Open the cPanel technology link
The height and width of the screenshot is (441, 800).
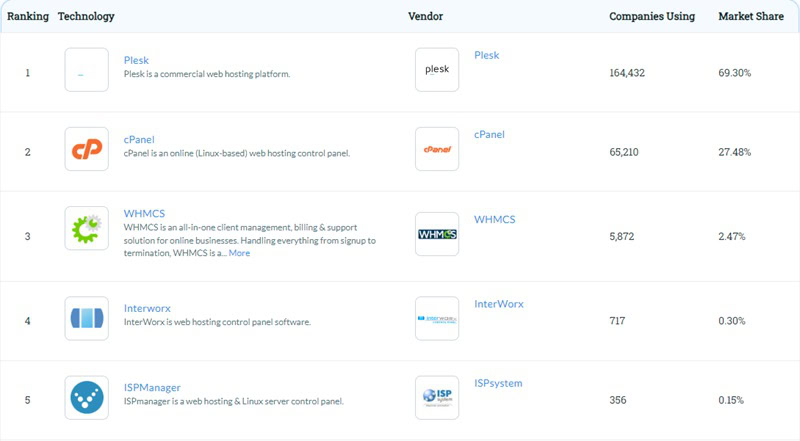[x=139, y=139]
